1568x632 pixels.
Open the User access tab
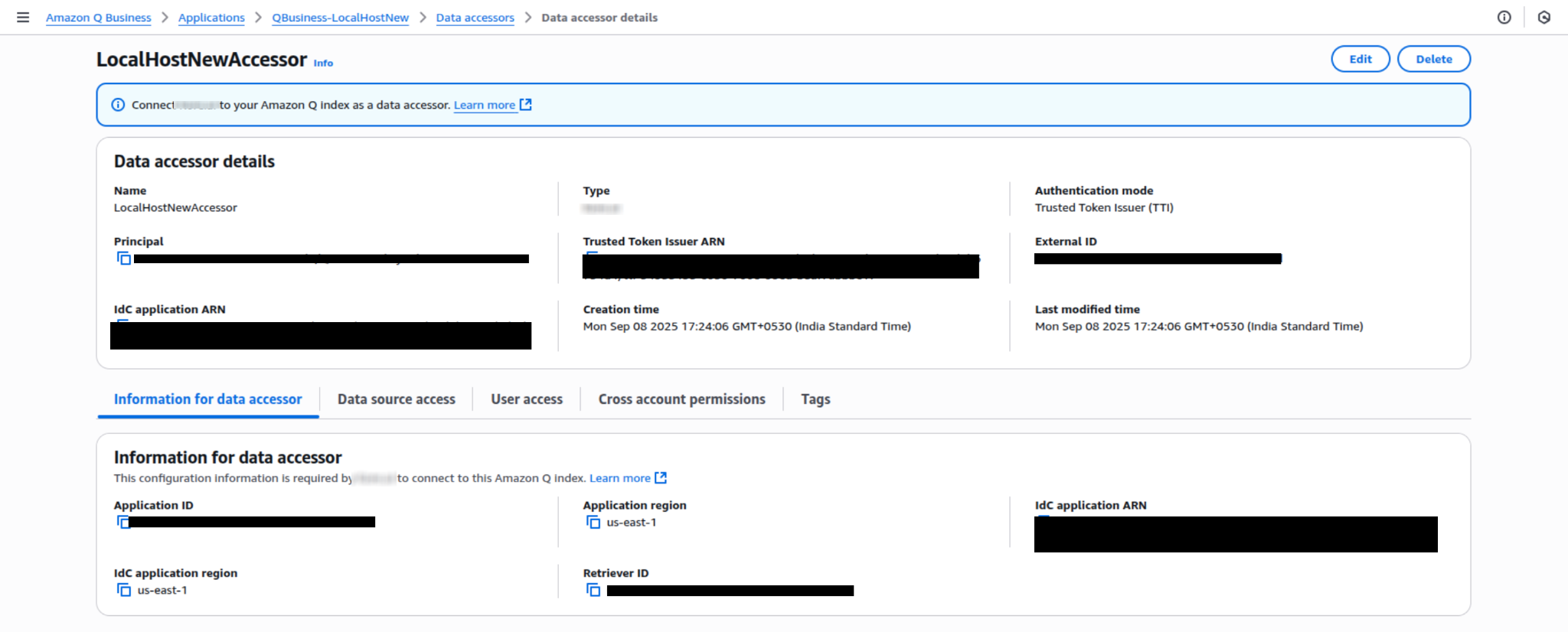pos(527,399)
